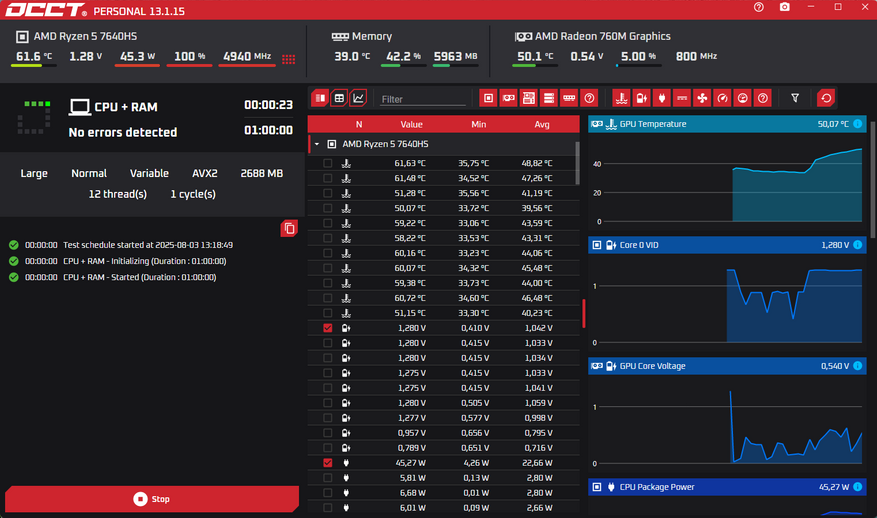This screenshot has width=877, height=518.
Task: Toggle frequency gauge sensor type filter
Action: coord(722,98)
